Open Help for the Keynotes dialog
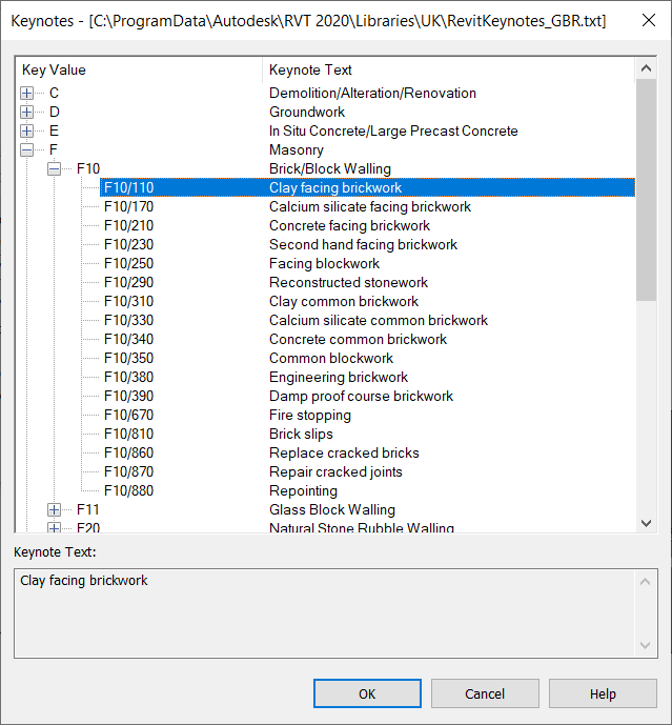Screen dimensions: 672x726 [603, 694]
